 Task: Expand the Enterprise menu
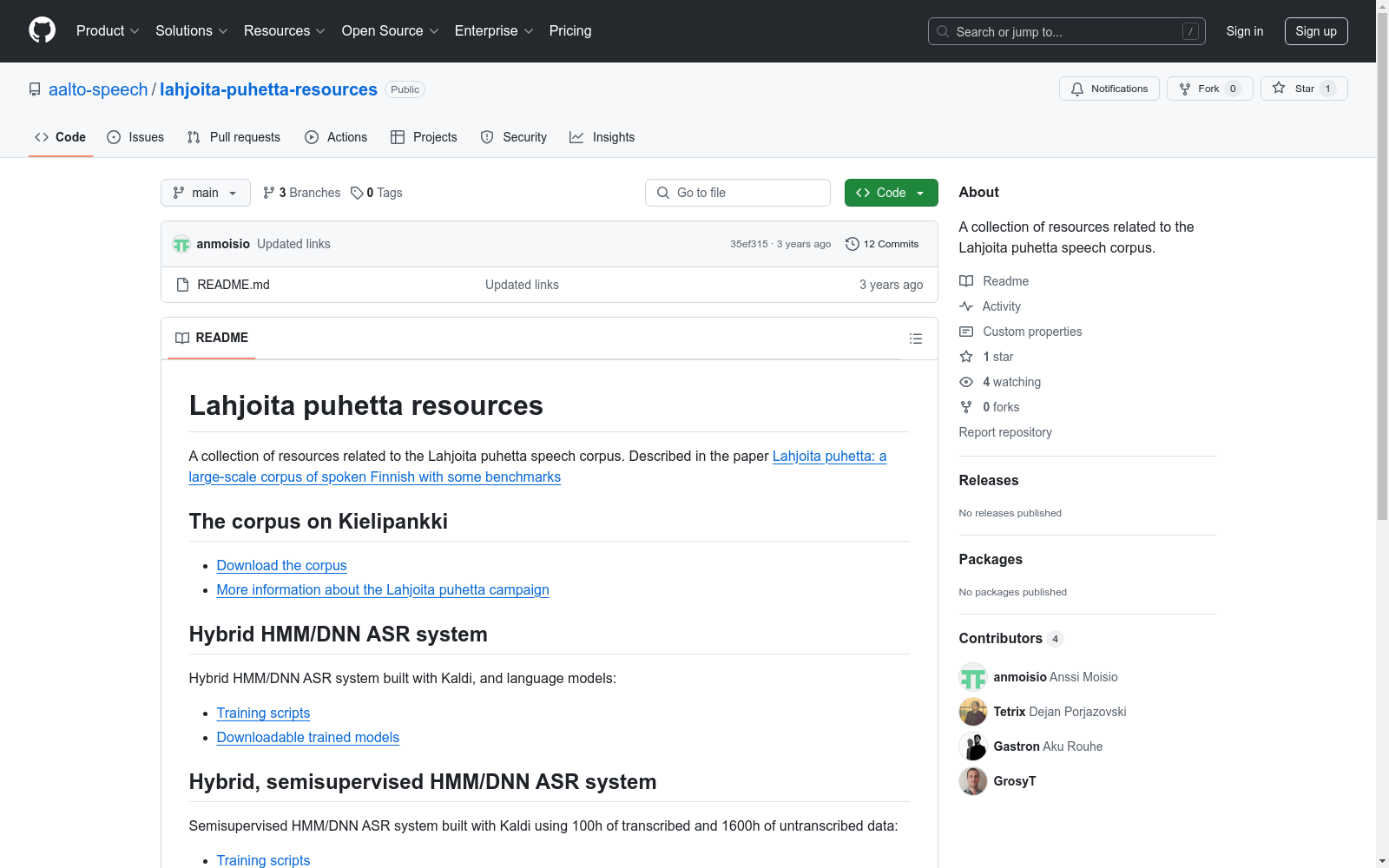point(494,30)
